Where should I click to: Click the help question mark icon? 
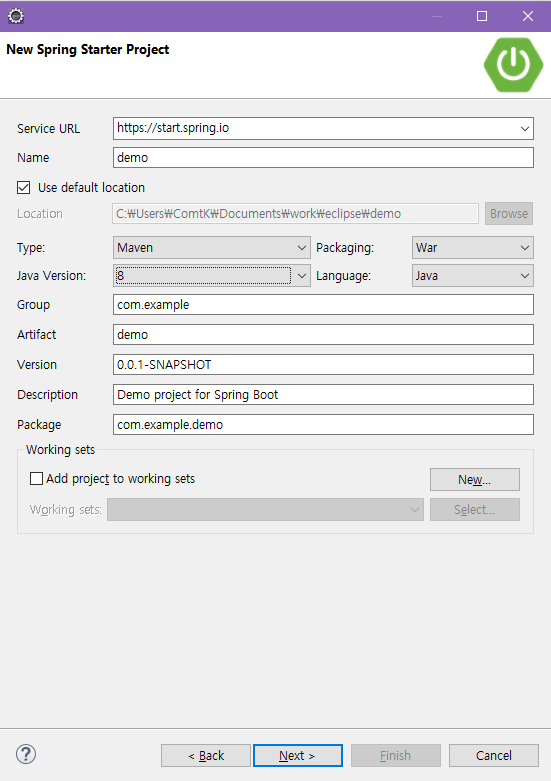26,754
